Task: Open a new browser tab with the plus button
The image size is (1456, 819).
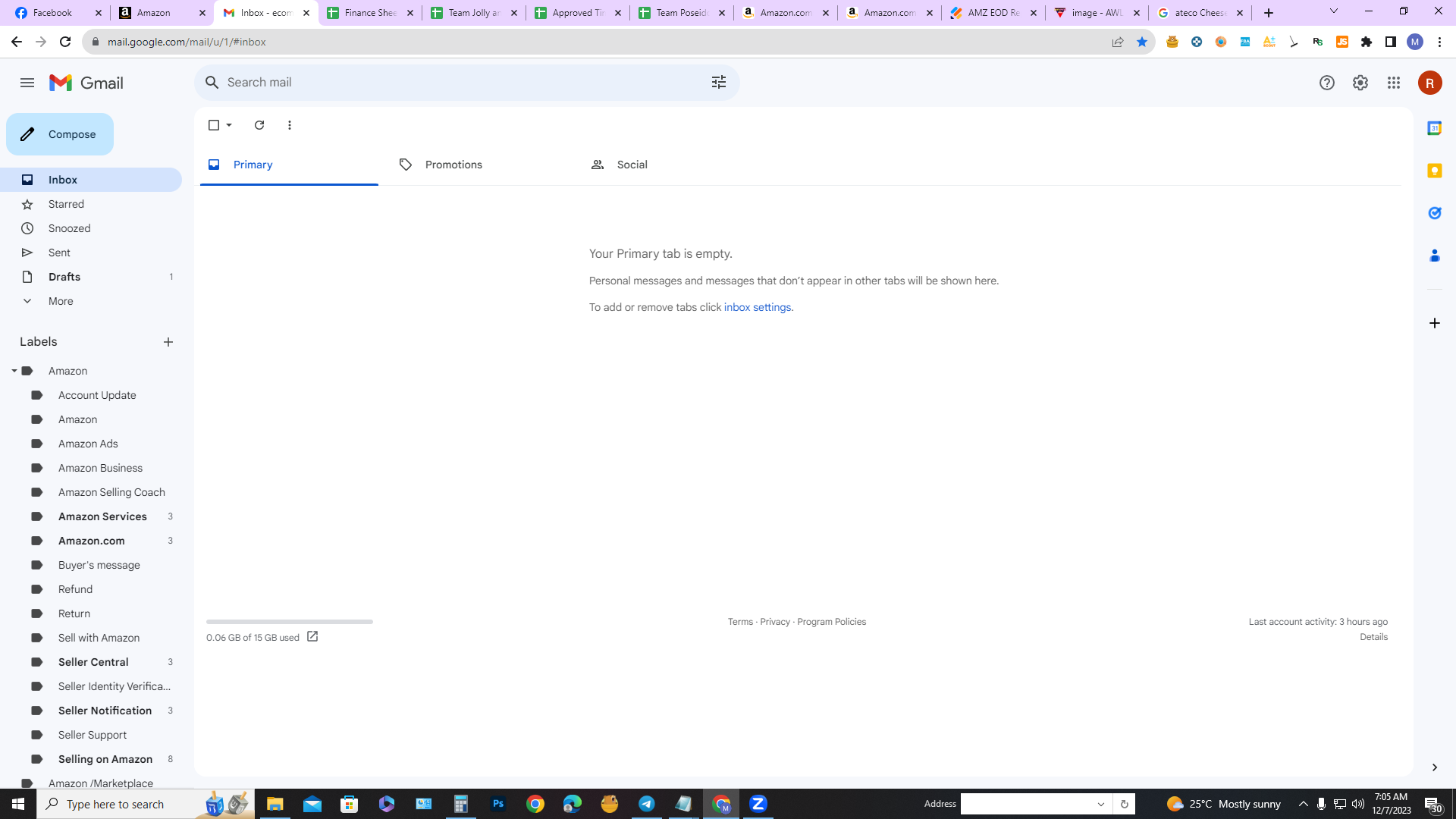Action: (1269, 13)
